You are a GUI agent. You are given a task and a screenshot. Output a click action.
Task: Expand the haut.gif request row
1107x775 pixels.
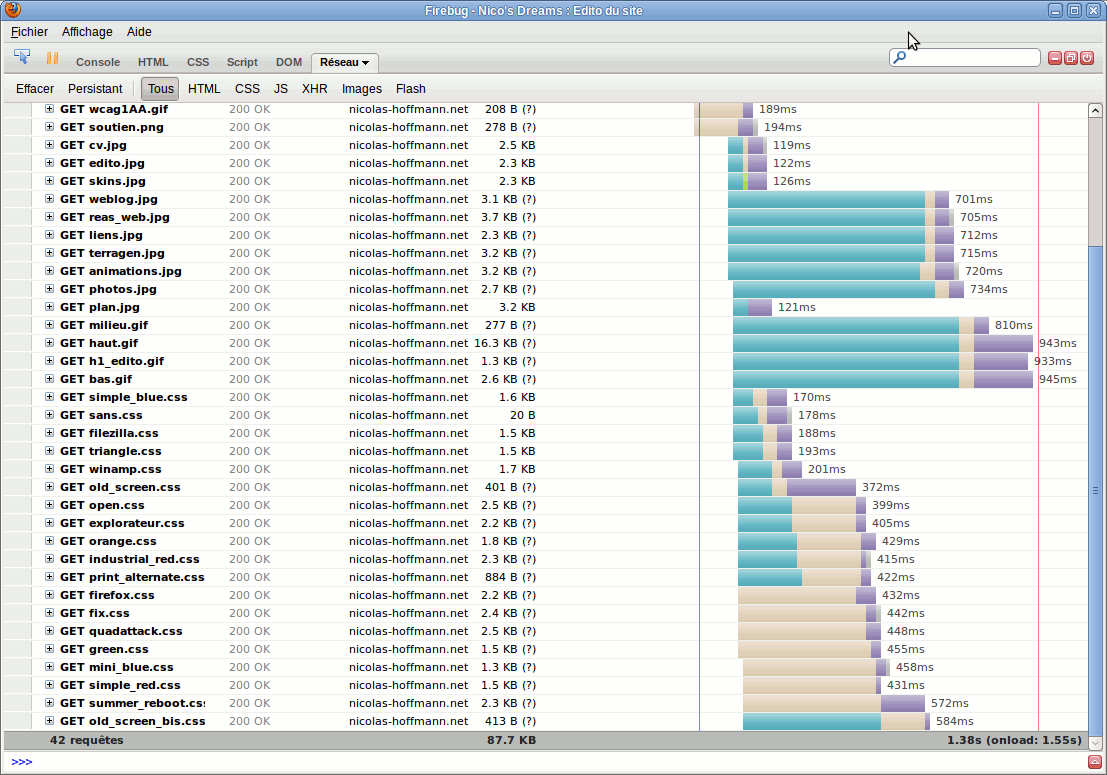[49, 343]
